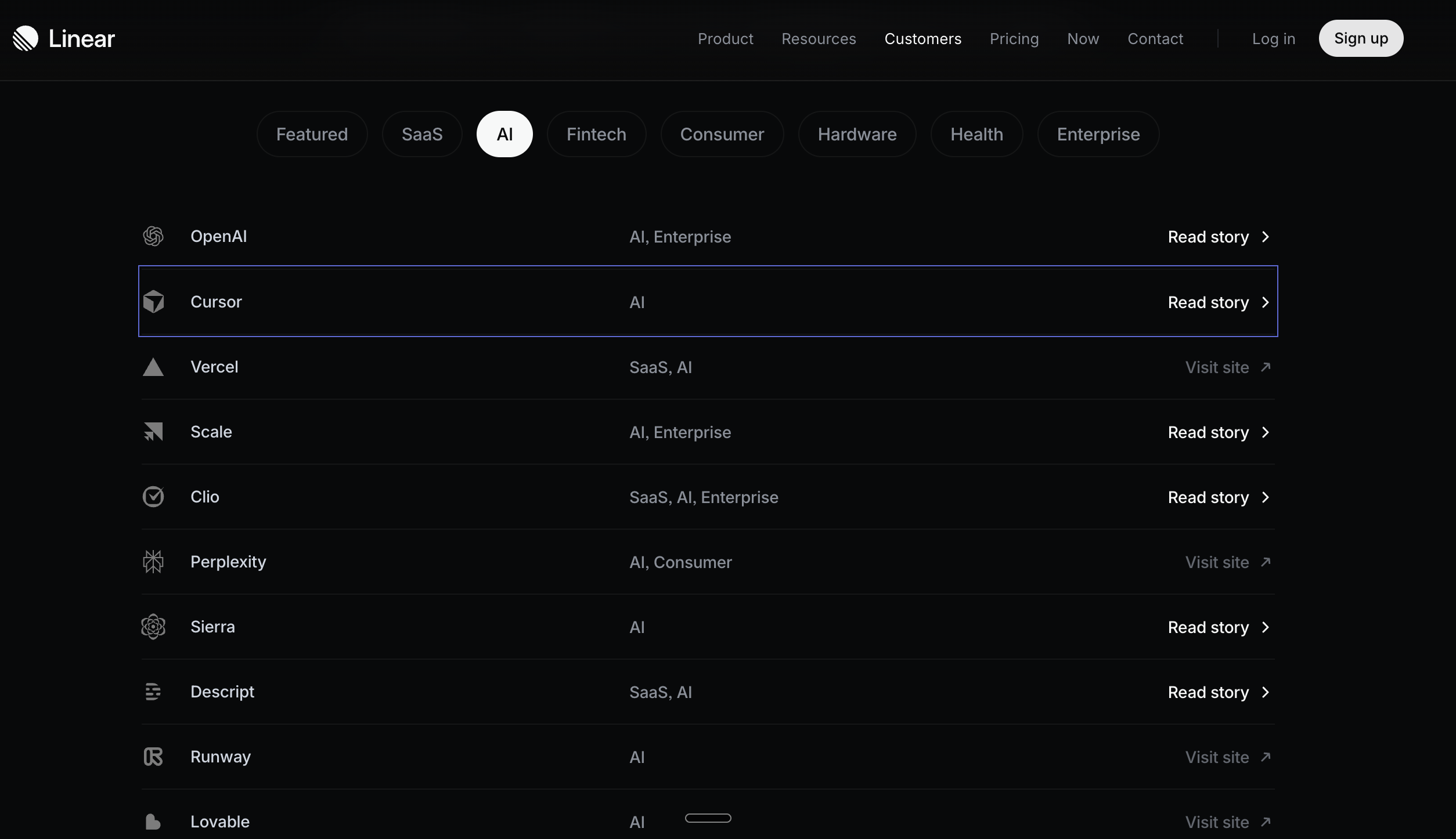The image size is (1456, 839).
Task: Click the Linear logo icon
Action: click(26, 38)
